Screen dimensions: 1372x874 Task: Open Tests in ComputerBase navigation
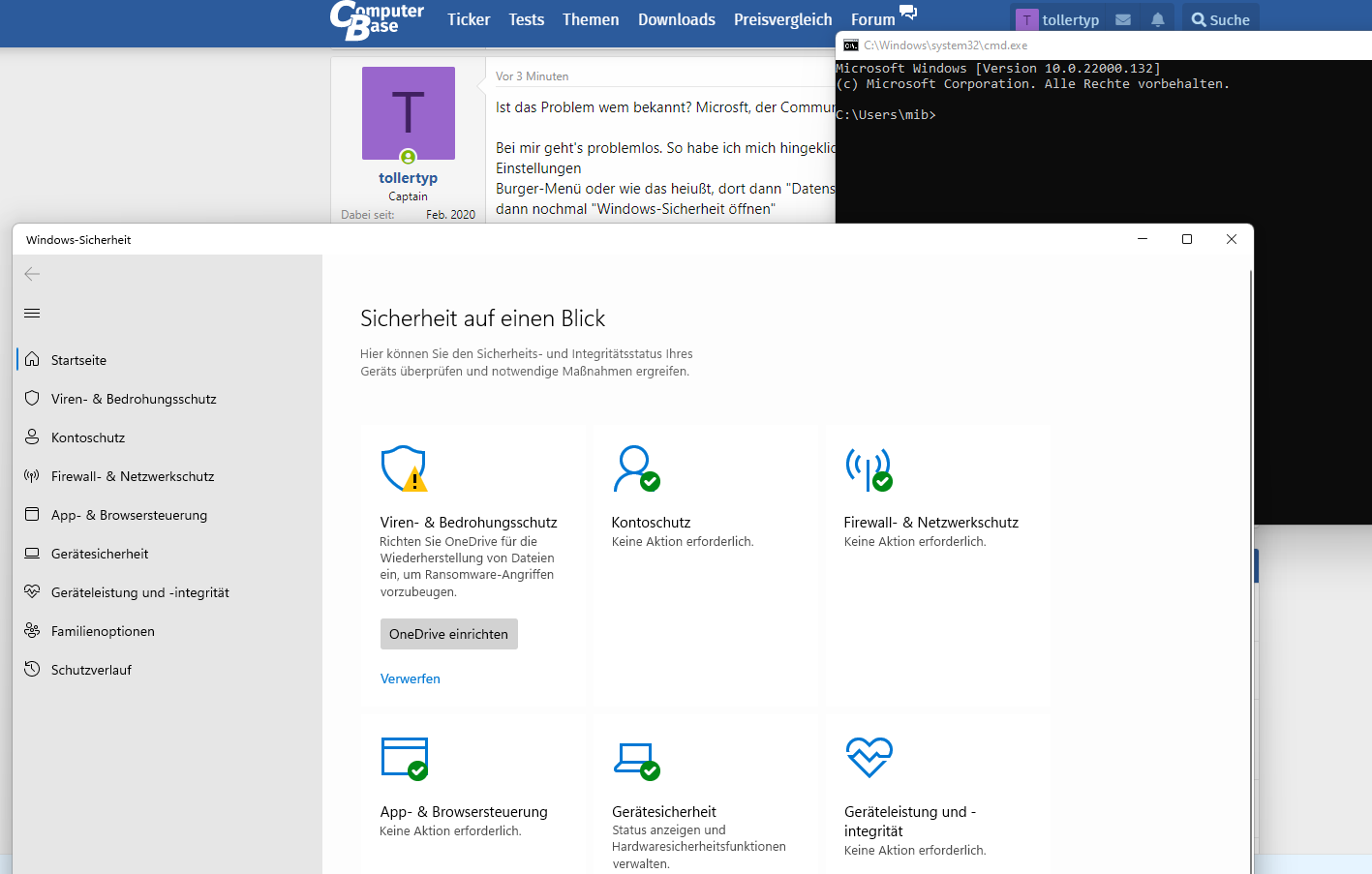coord(527,19)
